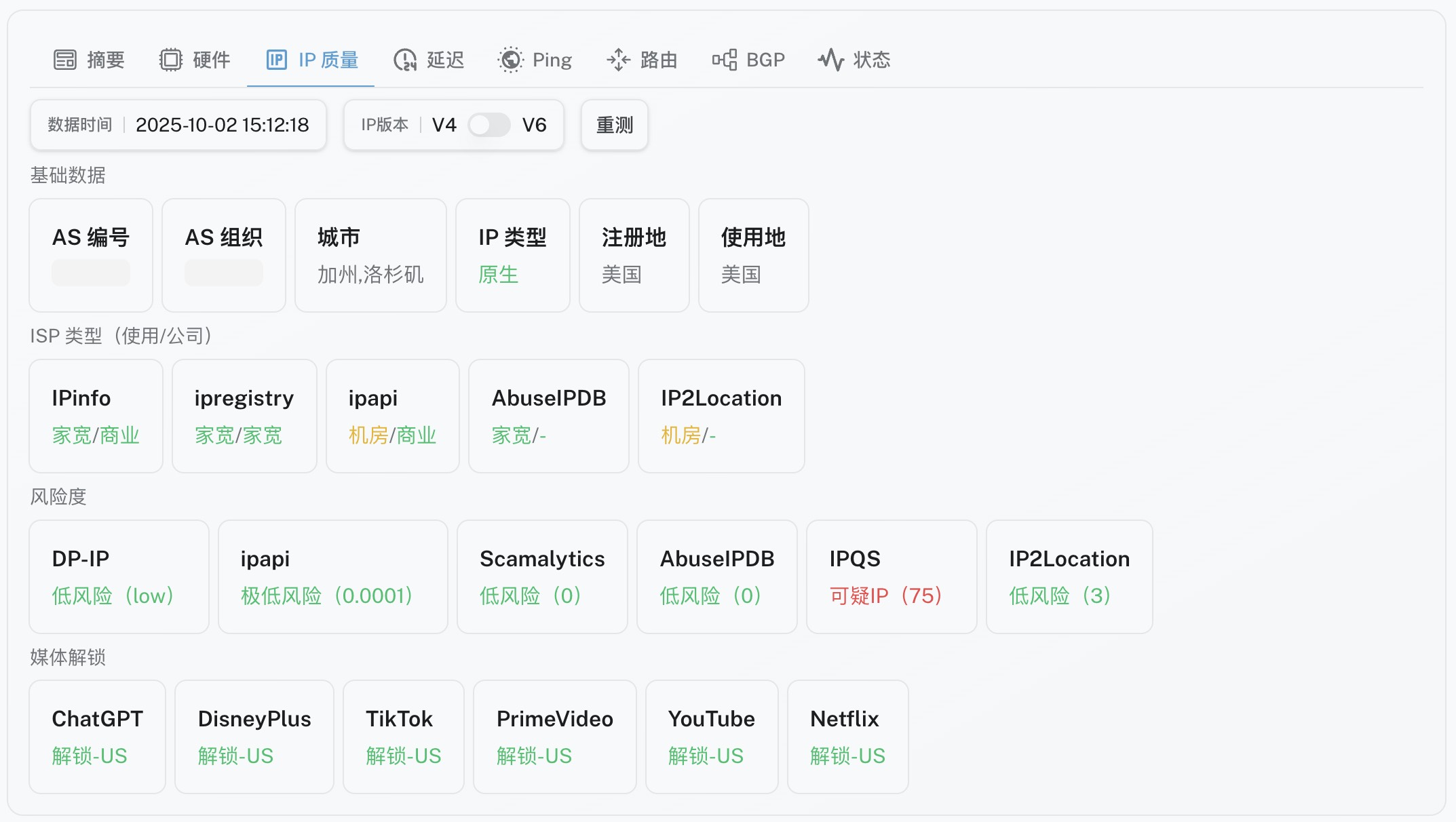Switch to the BGP tab
This screenshot has height=822, width=1456.
(x=765, y=60)
